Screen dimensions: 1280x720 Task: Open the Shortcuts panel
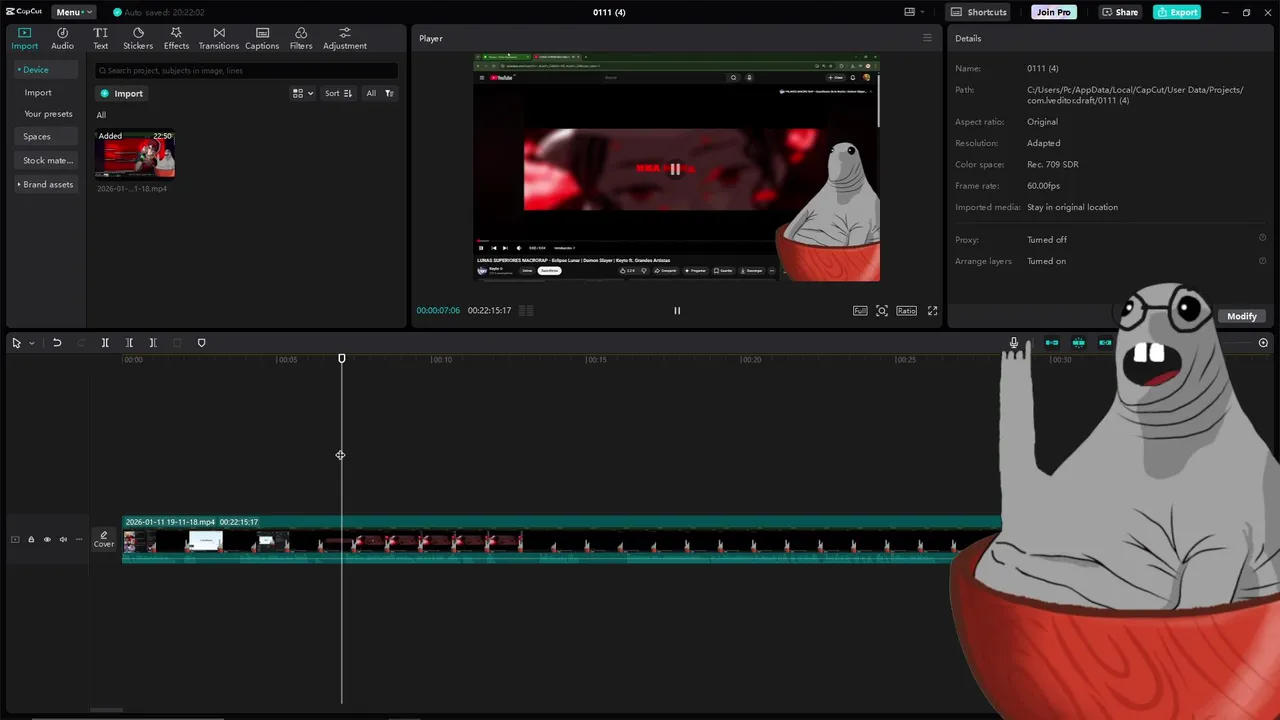pyautogui.click(x=979, y=12)
